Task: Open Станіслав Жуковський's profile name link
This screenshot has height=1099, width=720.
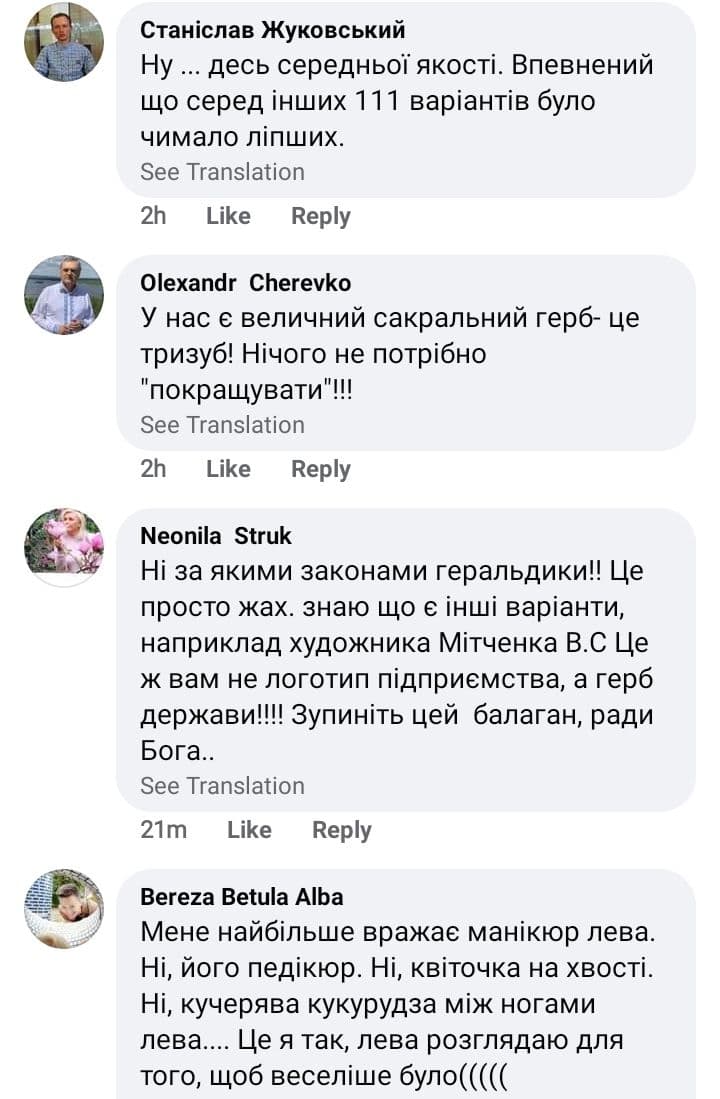Action: pos(273,30)
